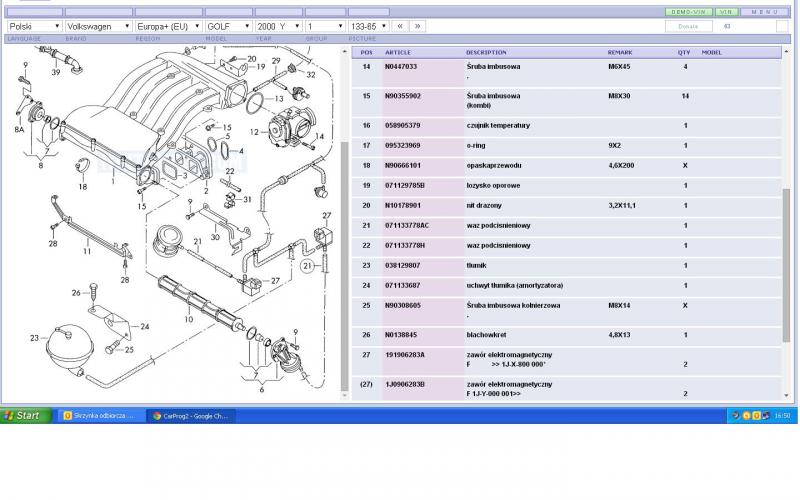Viewport: 800px width, 500px height.
Task: Click callout 24 bracket on the diagram
Action: [x=145, y=327]
